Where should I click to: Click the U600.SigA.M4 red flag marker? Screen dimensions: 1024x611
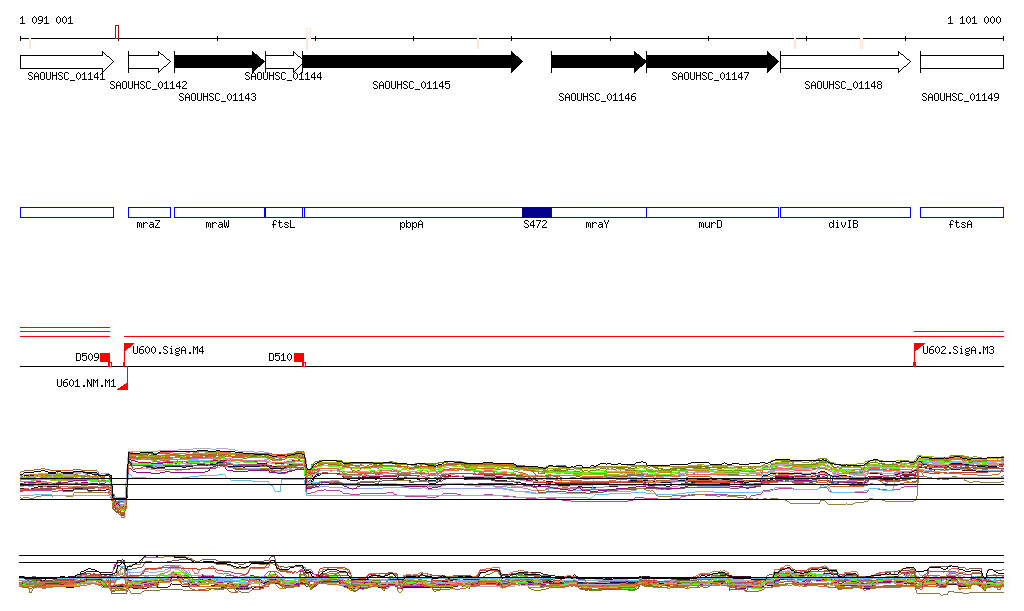pos(128,349)
